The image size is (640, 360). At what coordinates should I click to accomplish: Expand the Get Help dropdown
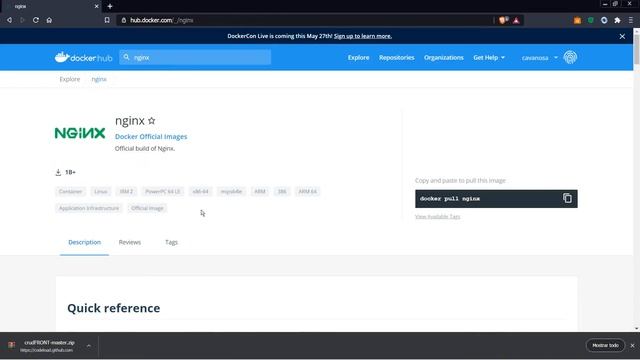click(489, 58)
